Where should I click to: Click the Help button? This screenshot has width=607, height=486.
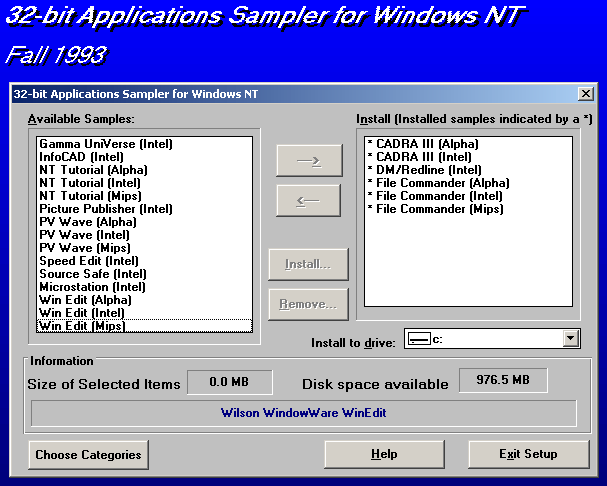(384, 454)
